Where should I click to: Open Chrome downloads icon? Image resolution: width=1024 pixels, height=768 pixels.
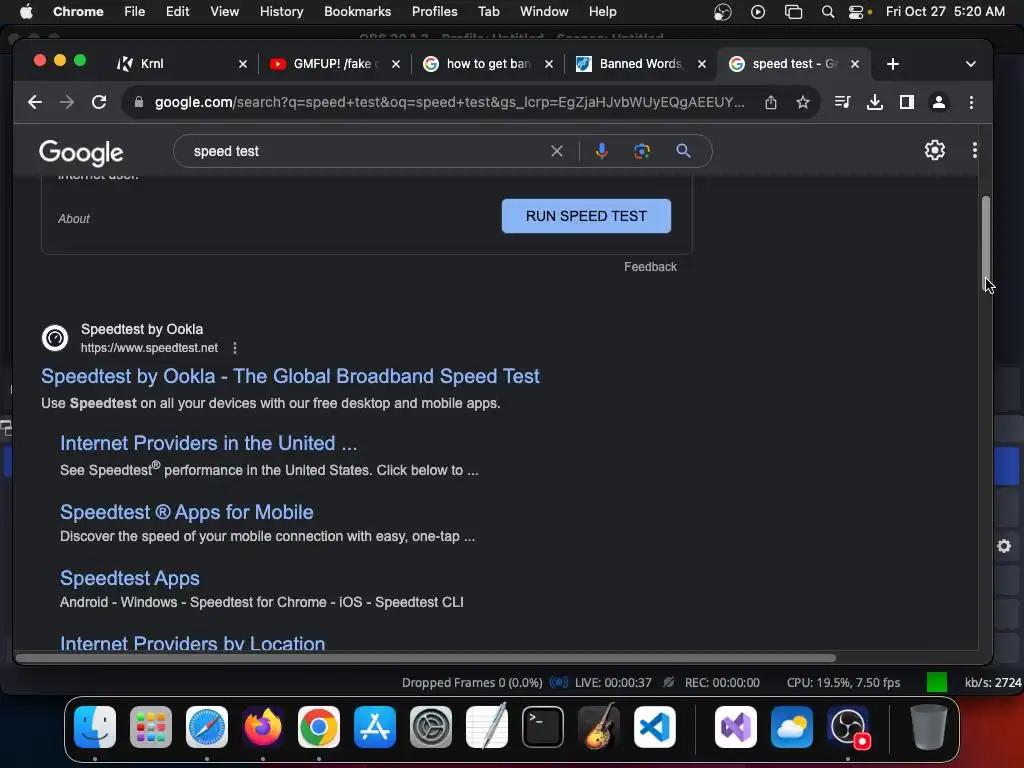[x=874, y=102]
